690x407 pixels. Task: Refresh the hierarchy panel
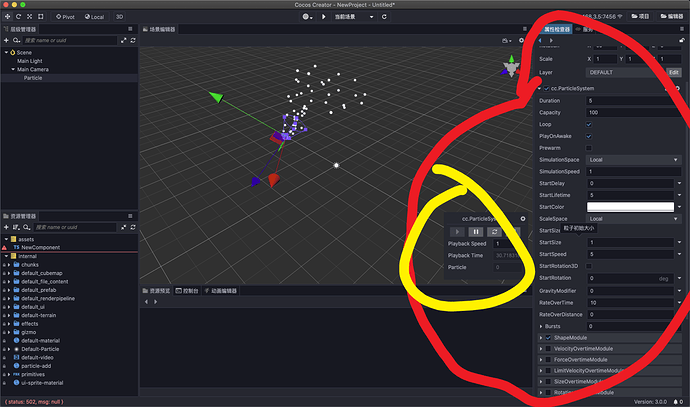click(133, 40)
